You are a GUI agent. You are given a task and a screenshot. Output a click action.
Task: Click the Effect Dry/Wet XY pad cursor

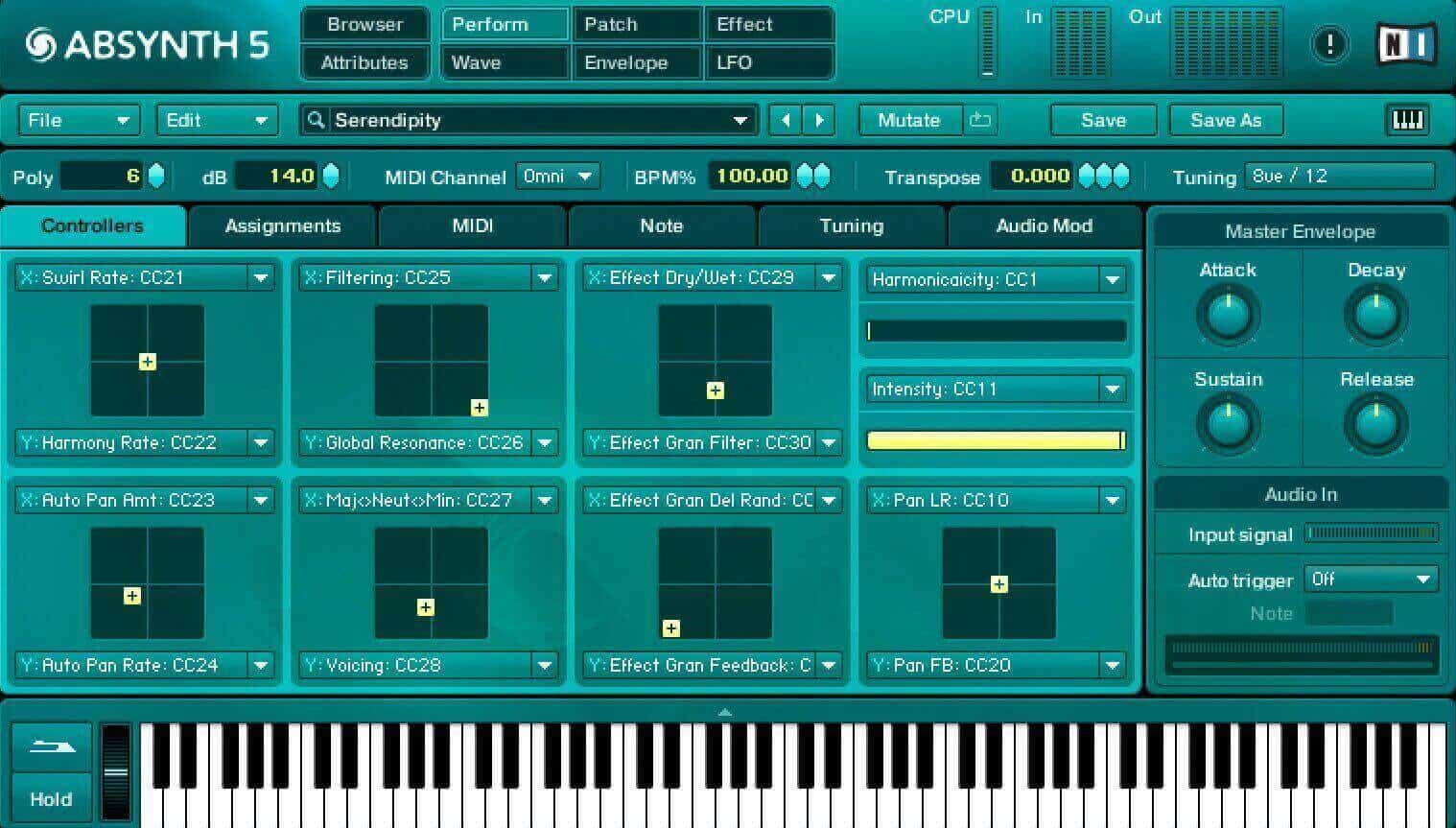pyautogui.click(x=716, y=390)
